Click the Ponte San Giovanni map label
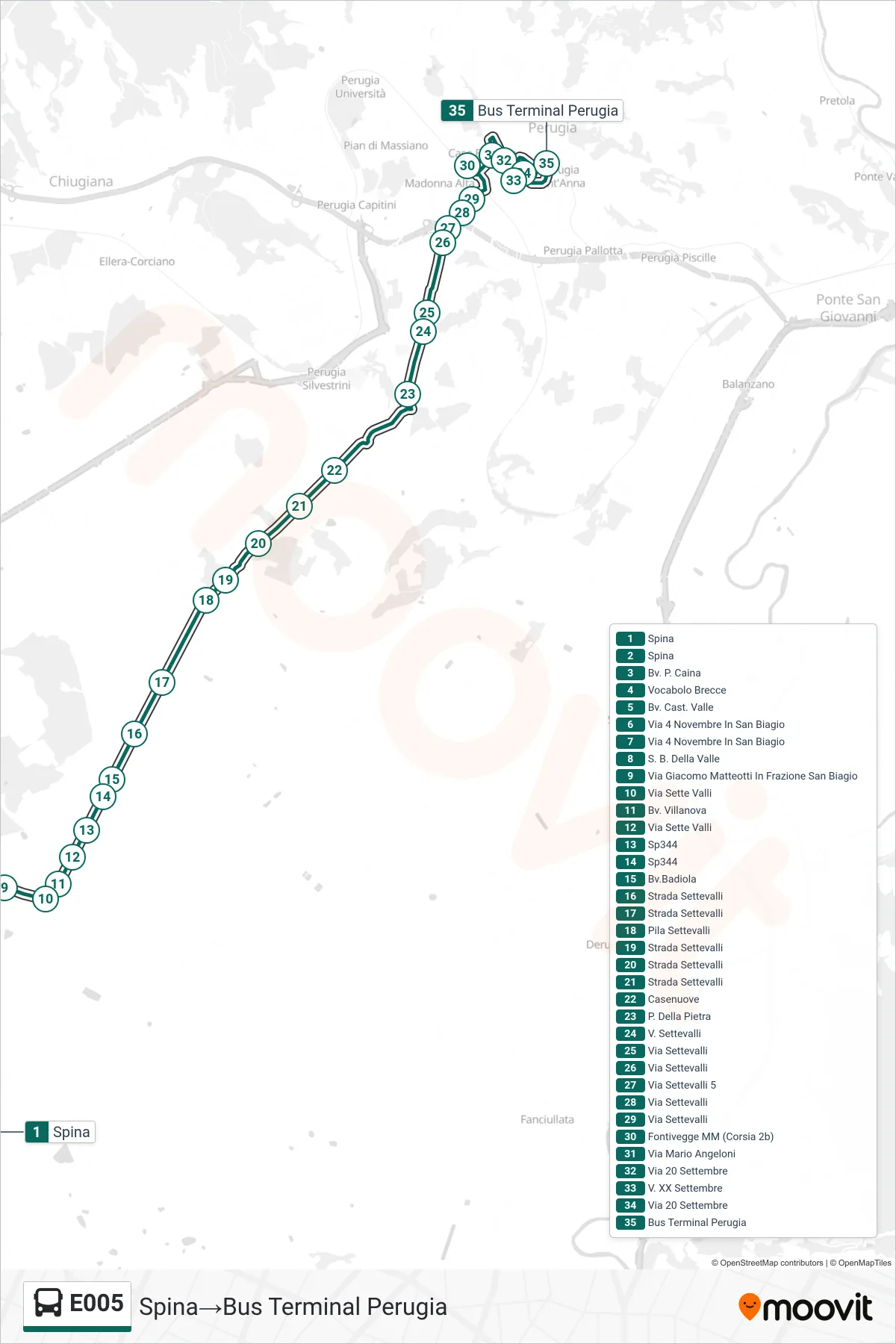The width and height of the screenshot is (896, 1344). [x=848, y=308]
